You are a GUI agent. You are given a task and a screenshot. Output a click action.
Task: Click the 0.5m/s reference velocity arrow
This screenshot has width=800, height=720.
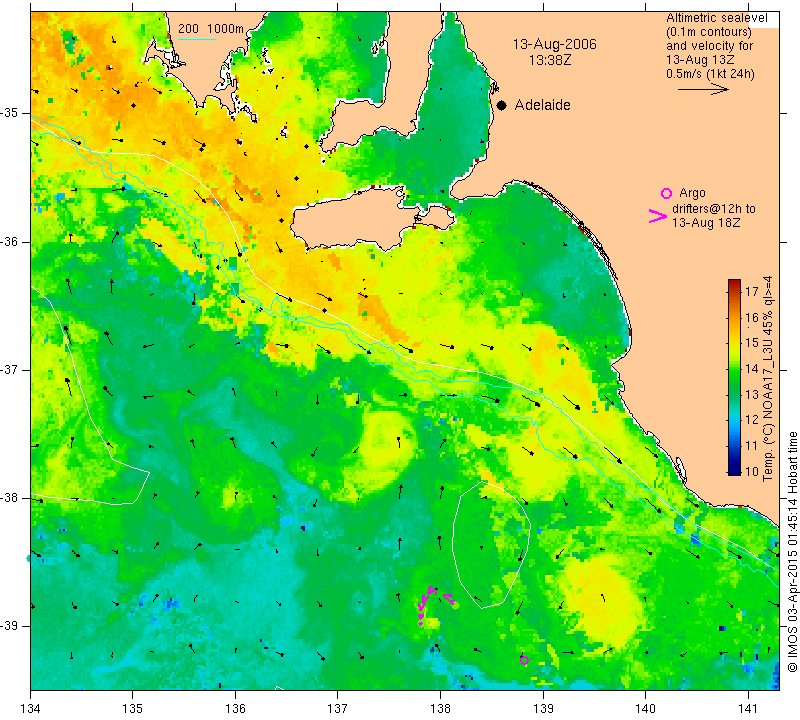(x=703, y=89)
